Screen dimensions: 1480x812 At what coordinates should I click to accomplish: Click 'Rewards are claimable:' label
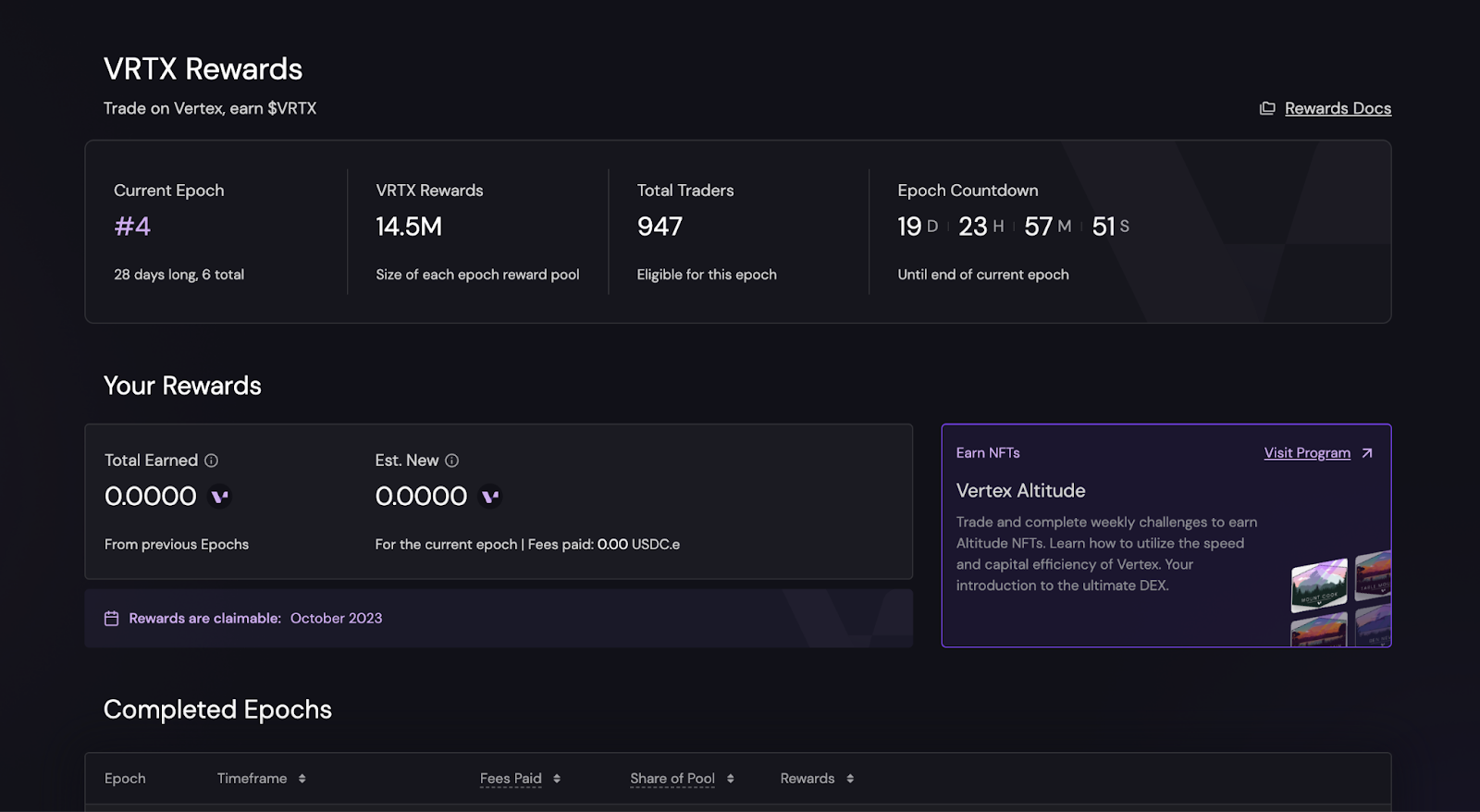click(204, 619)
